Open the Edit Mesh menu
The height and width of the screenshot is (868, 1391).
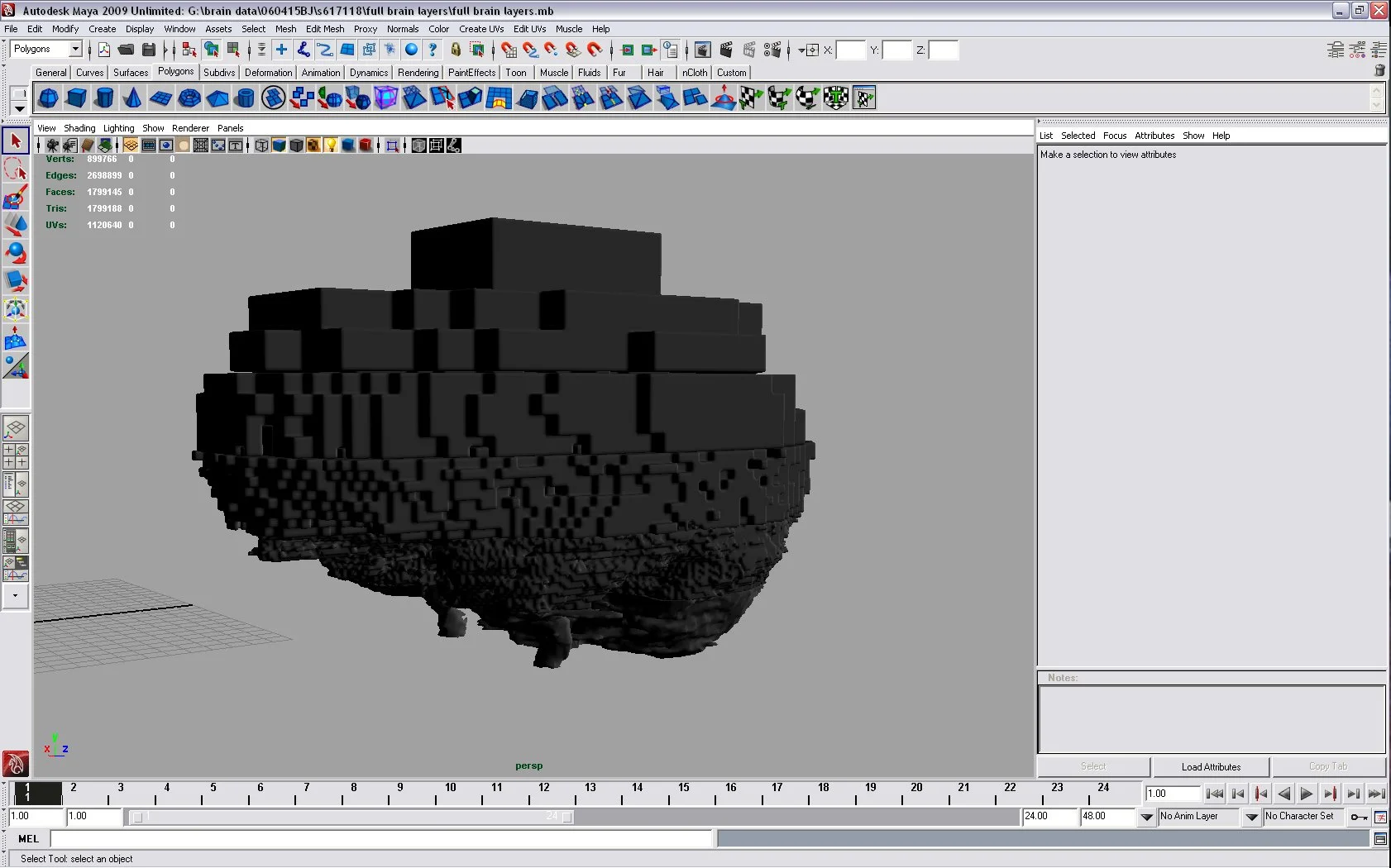(325, 29)
